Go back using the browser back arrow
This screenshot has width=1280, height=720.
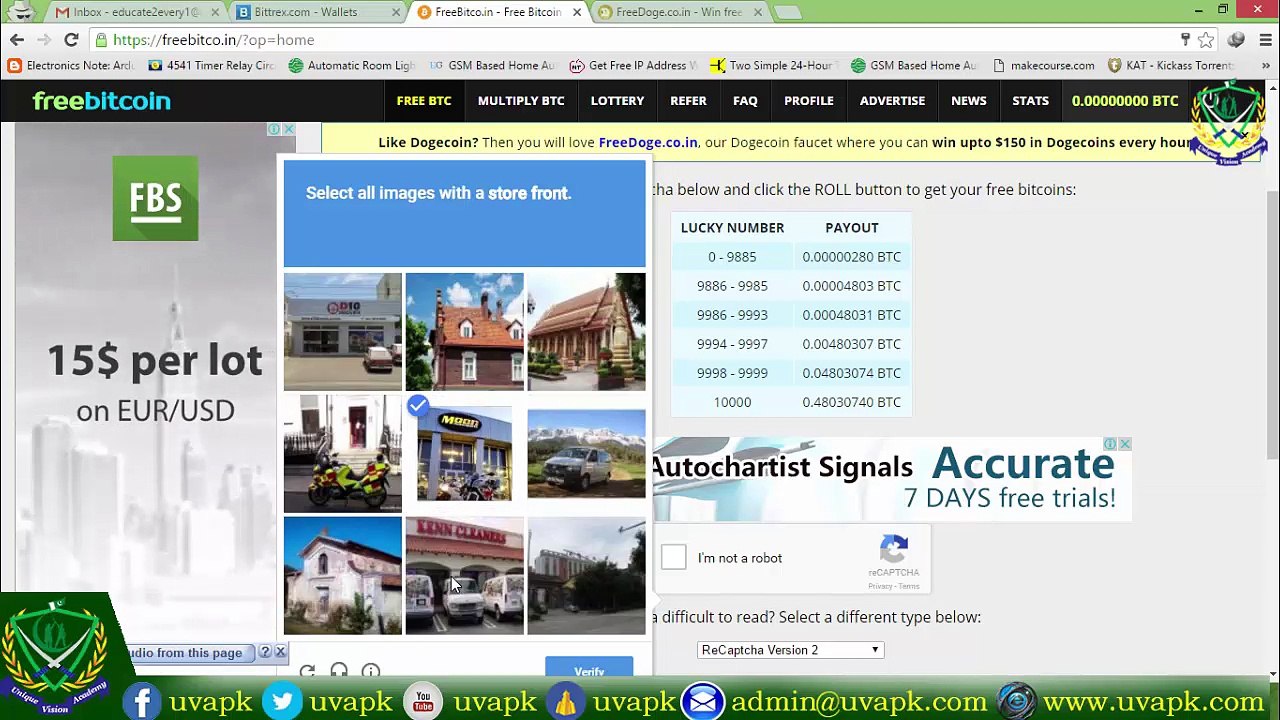17,40
